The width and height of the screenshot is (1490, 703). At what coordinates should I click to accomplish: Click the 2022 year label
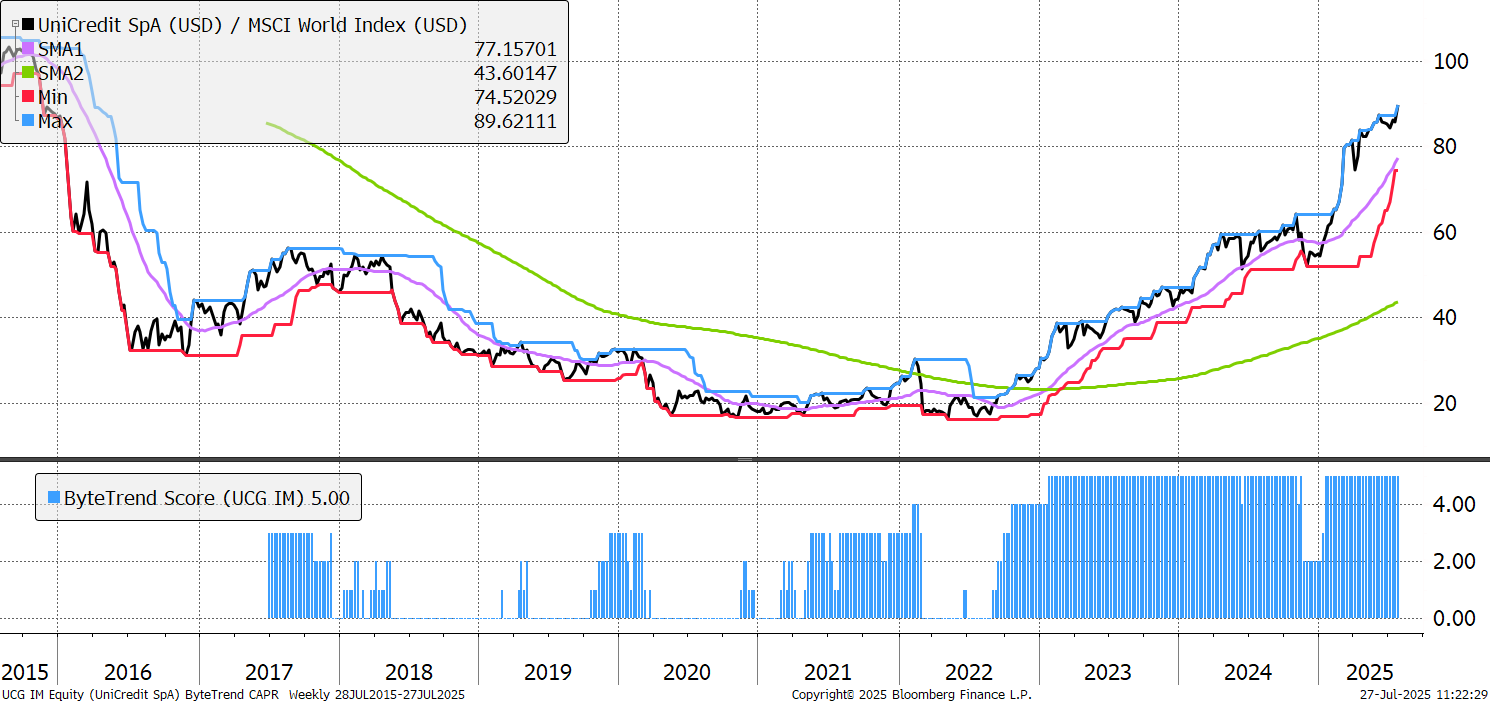(x=968, y=671)
